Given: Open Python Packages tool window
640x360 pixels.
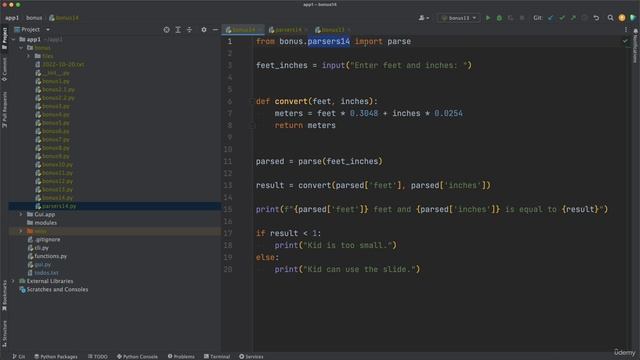Looking at the screenshot, I should [x=56, y=356].
